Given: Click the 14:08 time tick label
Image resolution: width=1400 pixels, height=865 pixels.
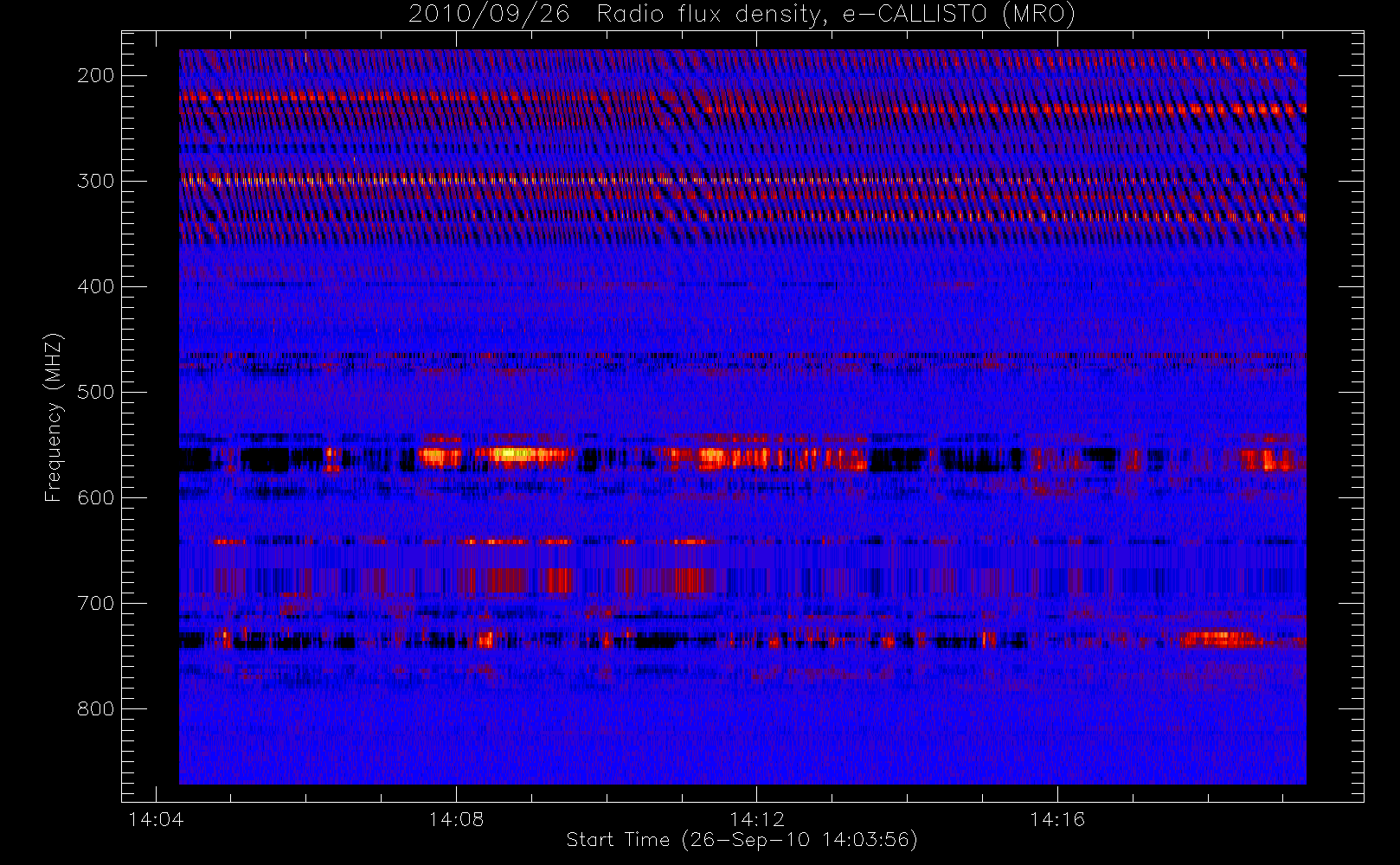Looking at the screenshot, I should (456, 818).
